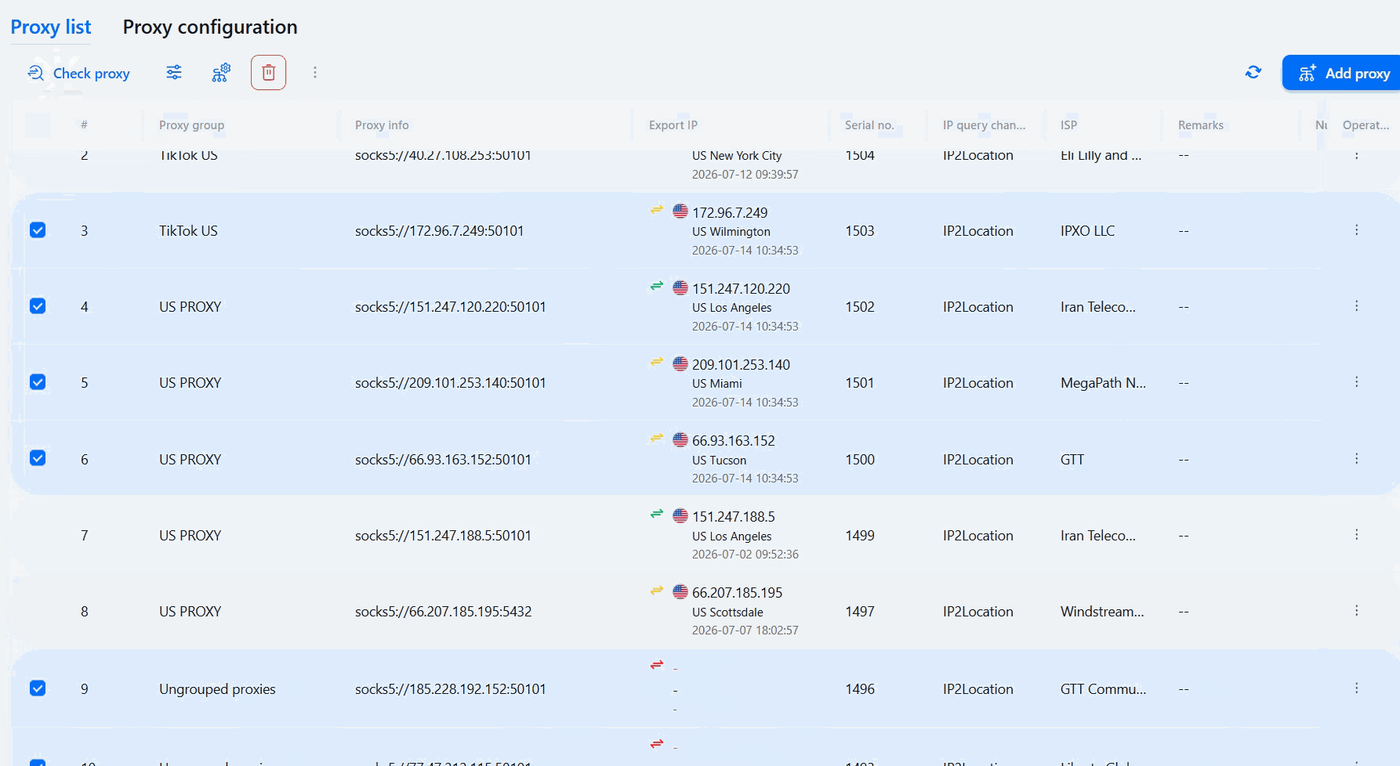Click the IP query channel column header
Viewport: 1400px width, 766px height.
[984, 125]
